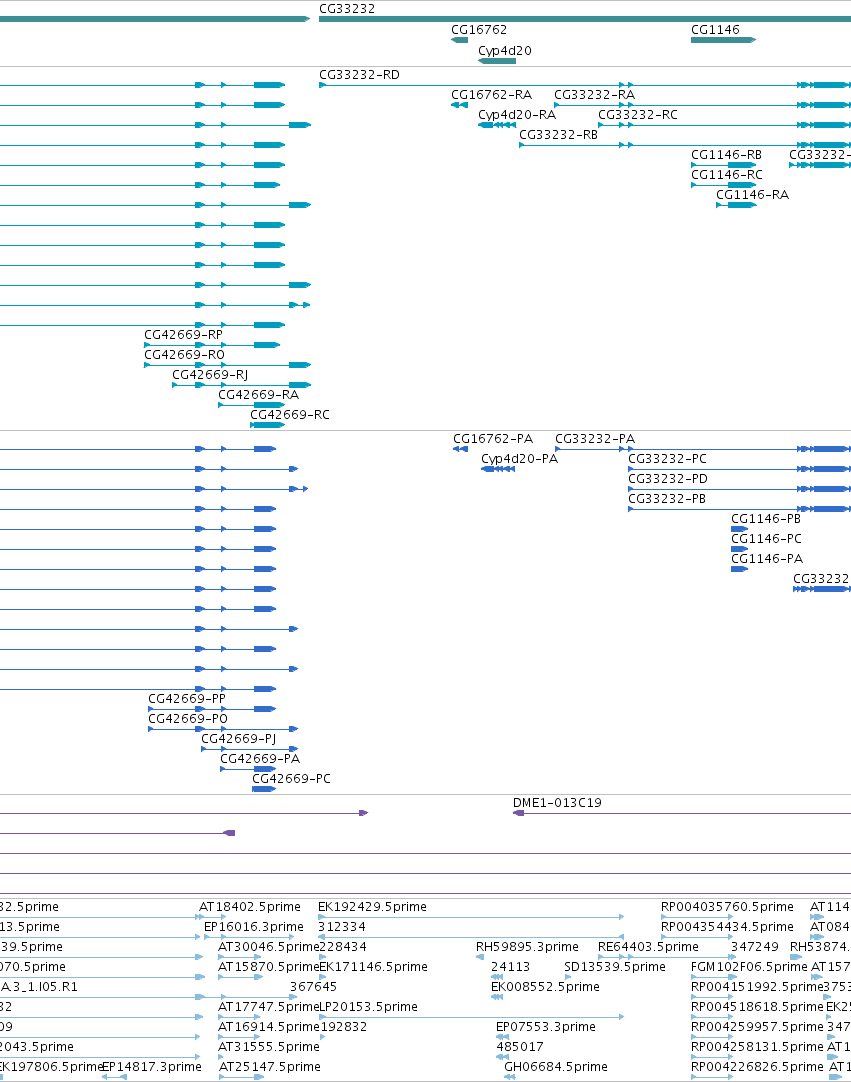Click EST entry 485017
This screenshot has height=1082, width=851.
click(x=519, y=1047)
